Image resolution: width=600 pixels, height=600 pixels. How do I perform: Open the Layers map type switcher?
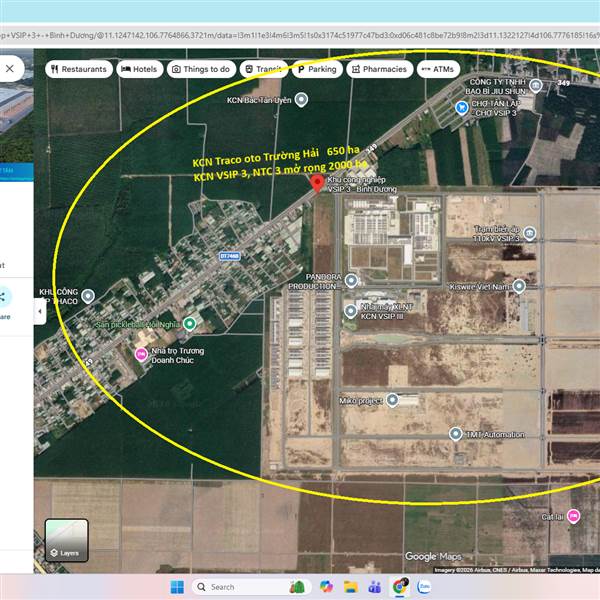67,540
